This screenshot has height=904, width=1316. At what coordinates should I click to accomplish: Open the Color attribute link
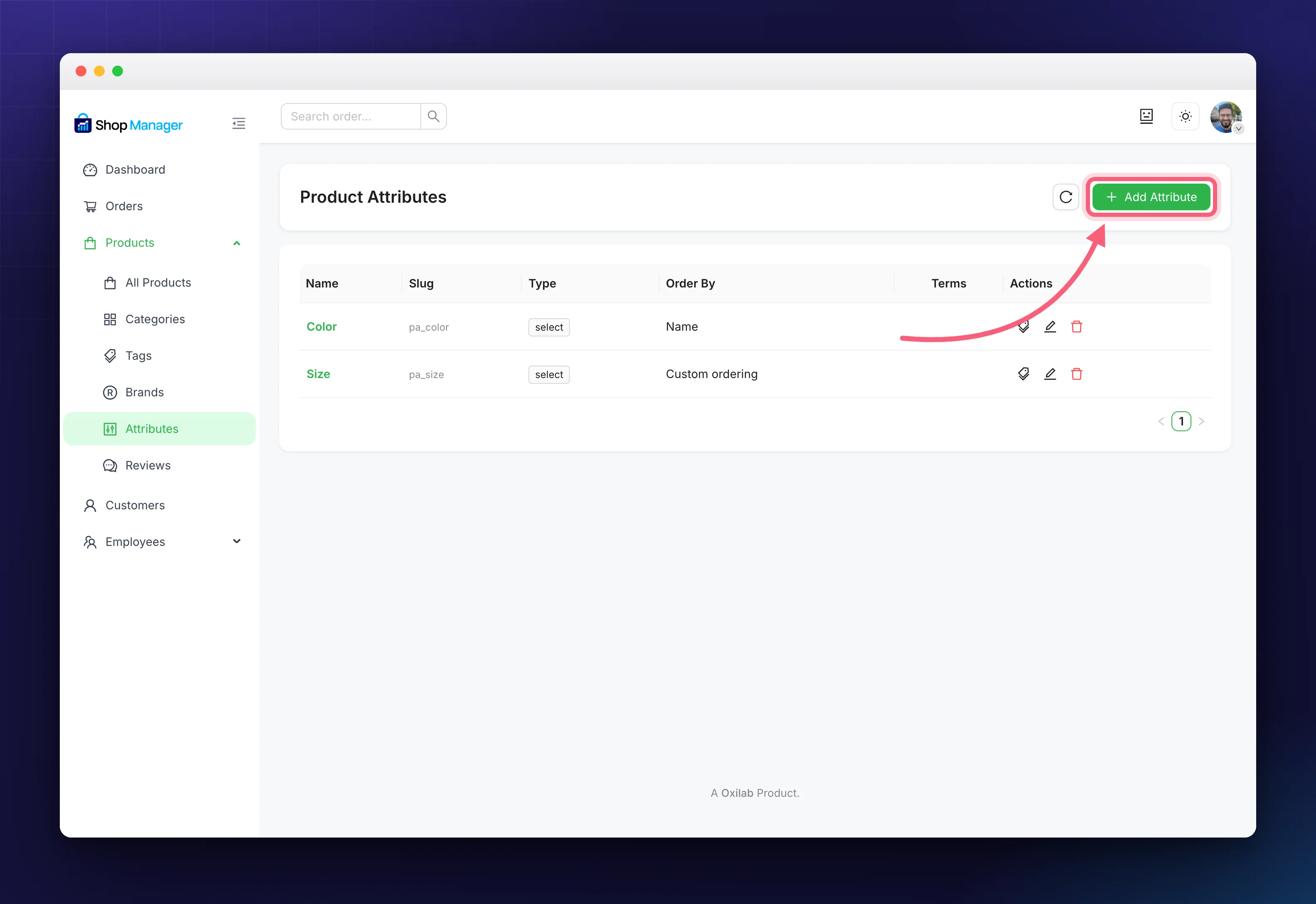tap(322, 327)
